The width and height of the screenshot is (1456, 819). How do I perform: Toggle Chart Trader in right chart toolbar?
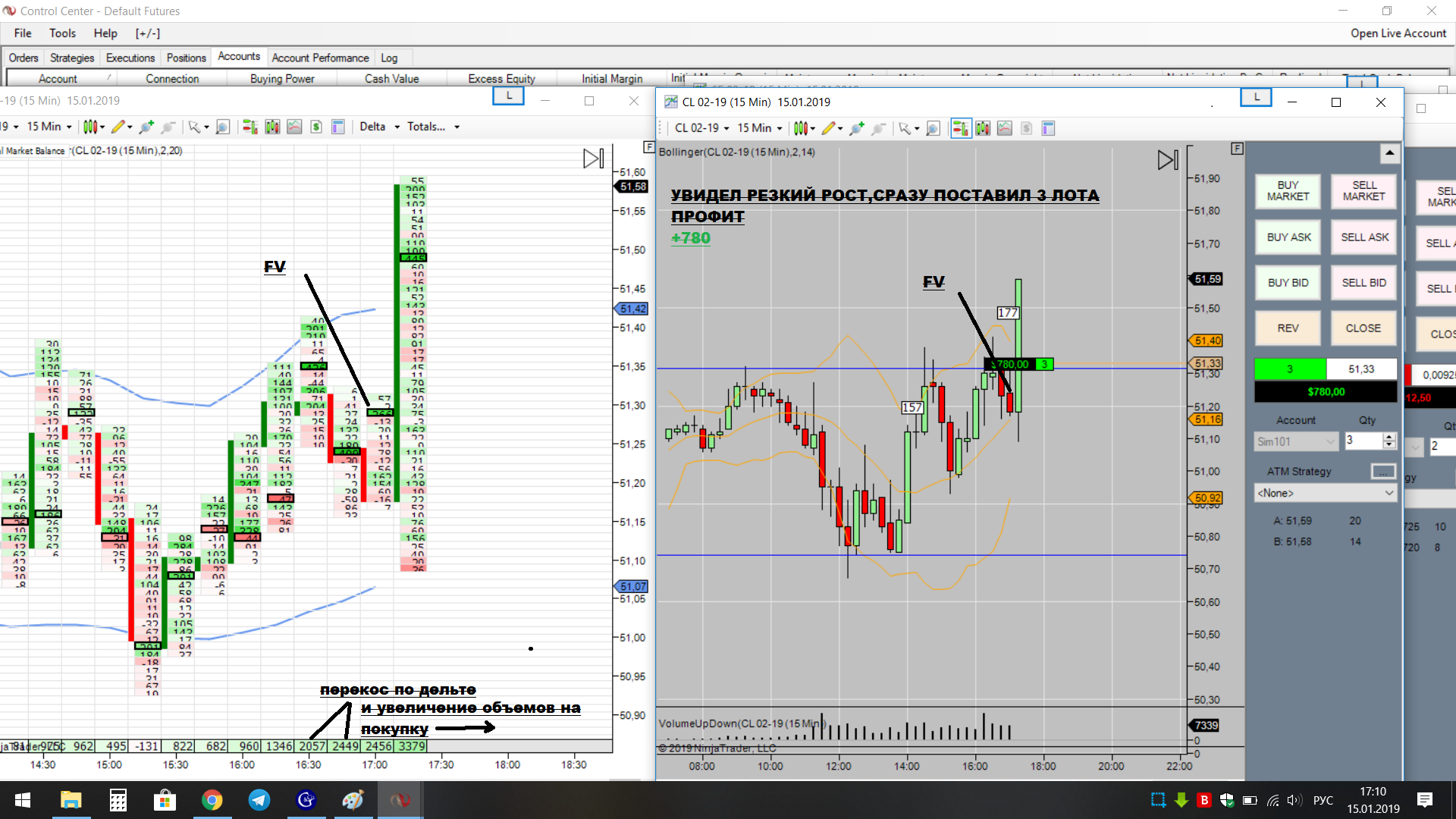pos(960,128)
